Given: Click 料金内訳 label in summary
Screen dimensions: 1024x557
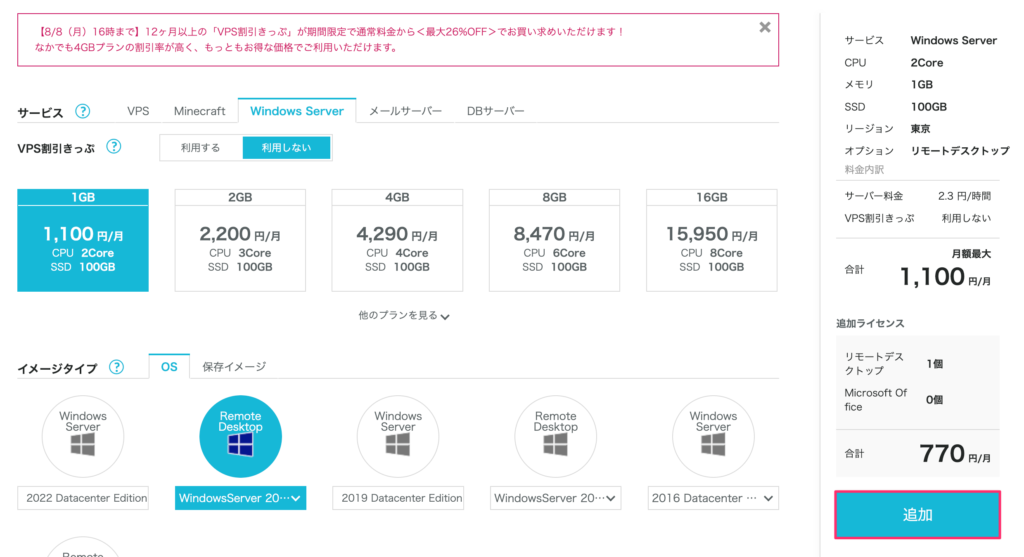Looking at the screenshot, I should [x=864, y=170].
